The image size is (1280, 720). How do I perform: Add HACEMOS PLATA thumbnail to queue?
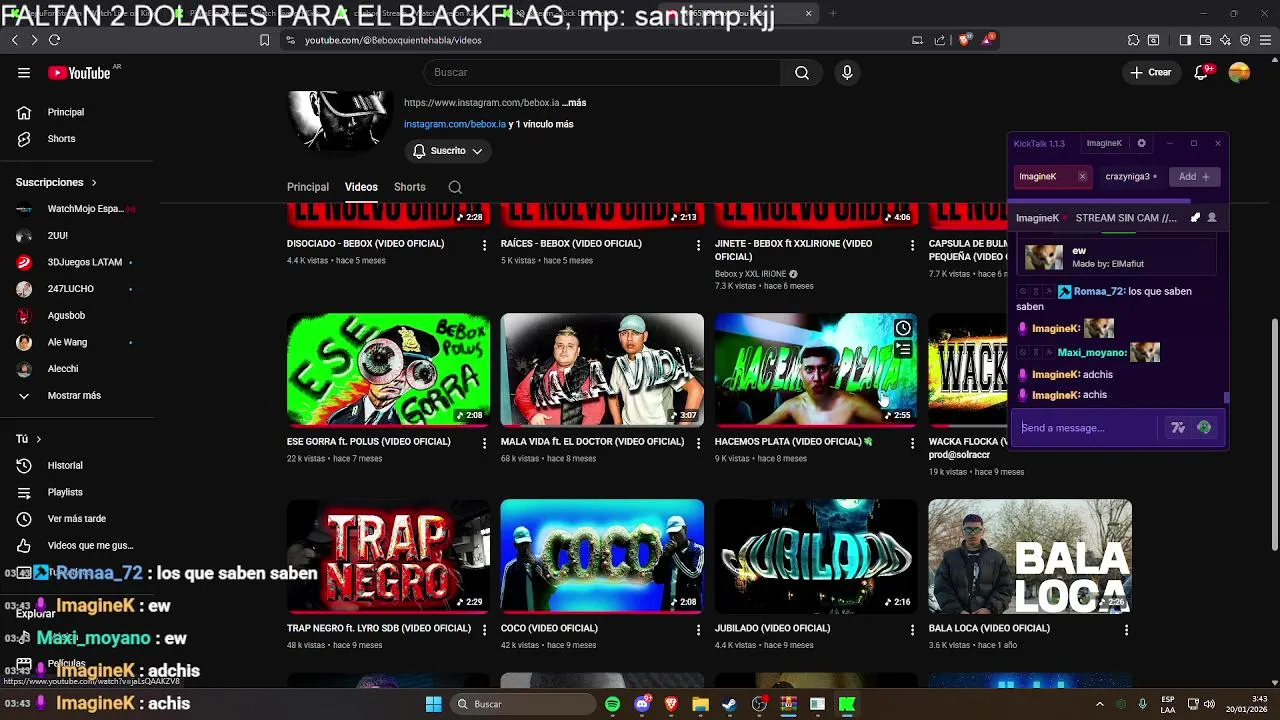click(903, 349)
